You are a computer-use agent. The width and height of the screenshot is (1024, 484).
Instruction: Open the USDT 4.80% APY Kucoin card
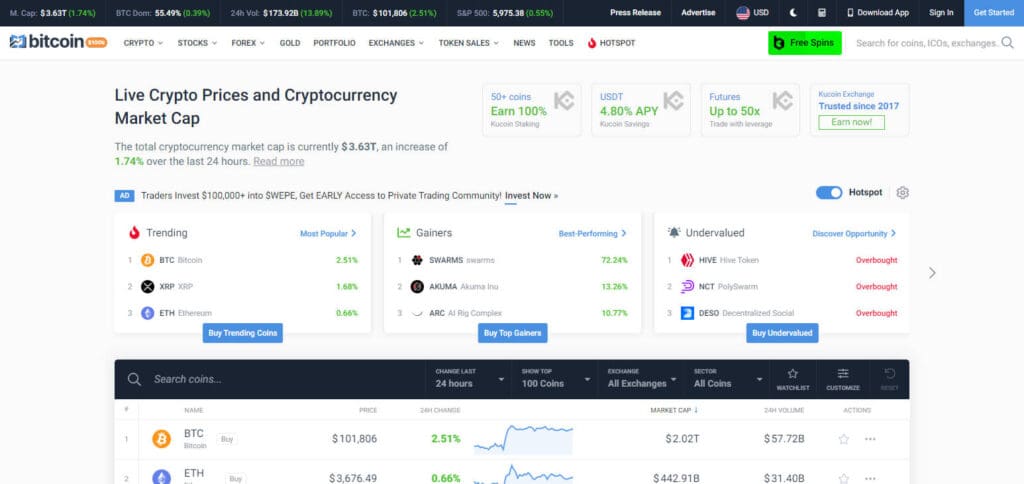pos(641,110)
